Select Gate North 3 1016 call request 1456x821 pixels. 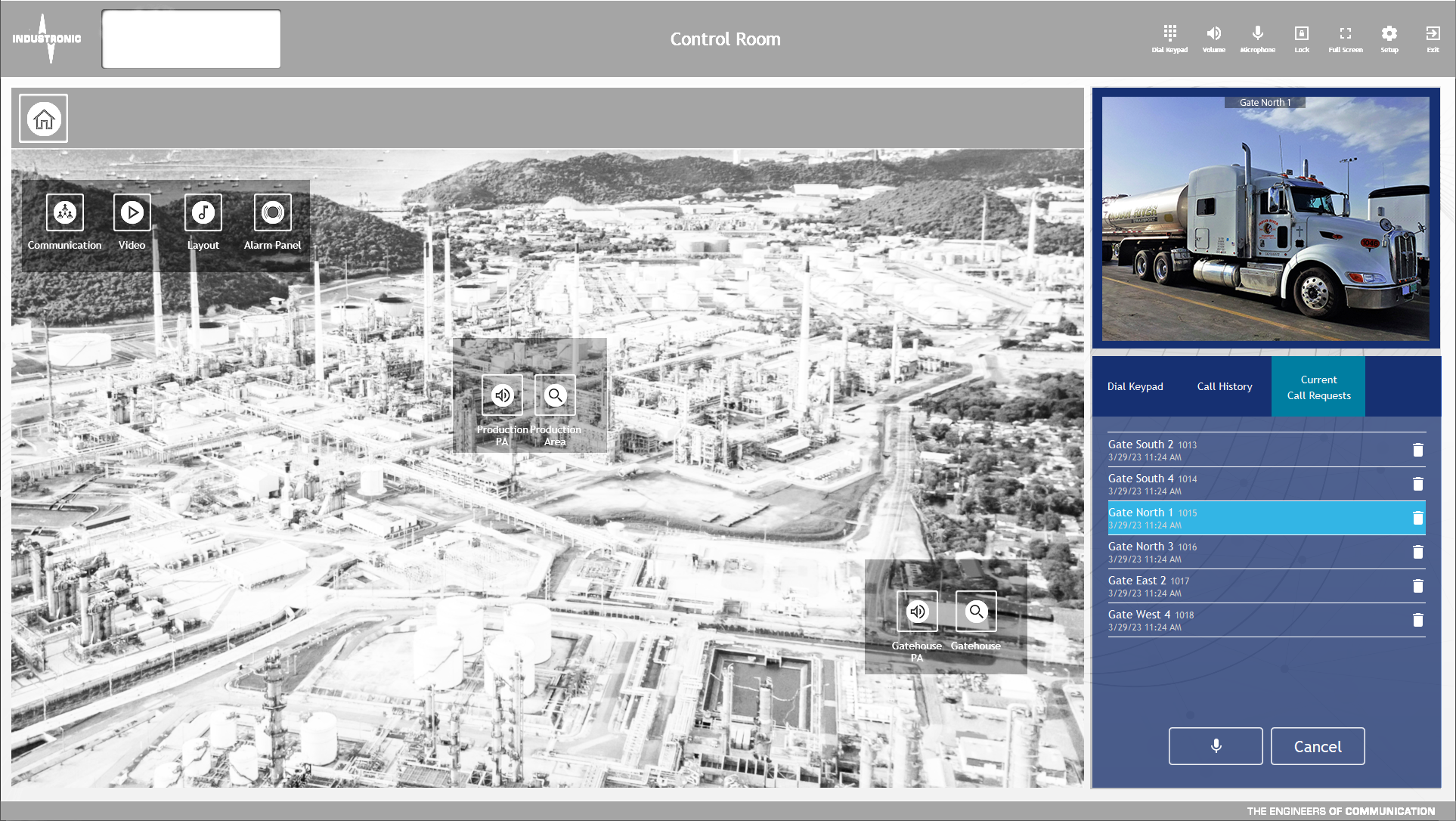[1266, 552]
